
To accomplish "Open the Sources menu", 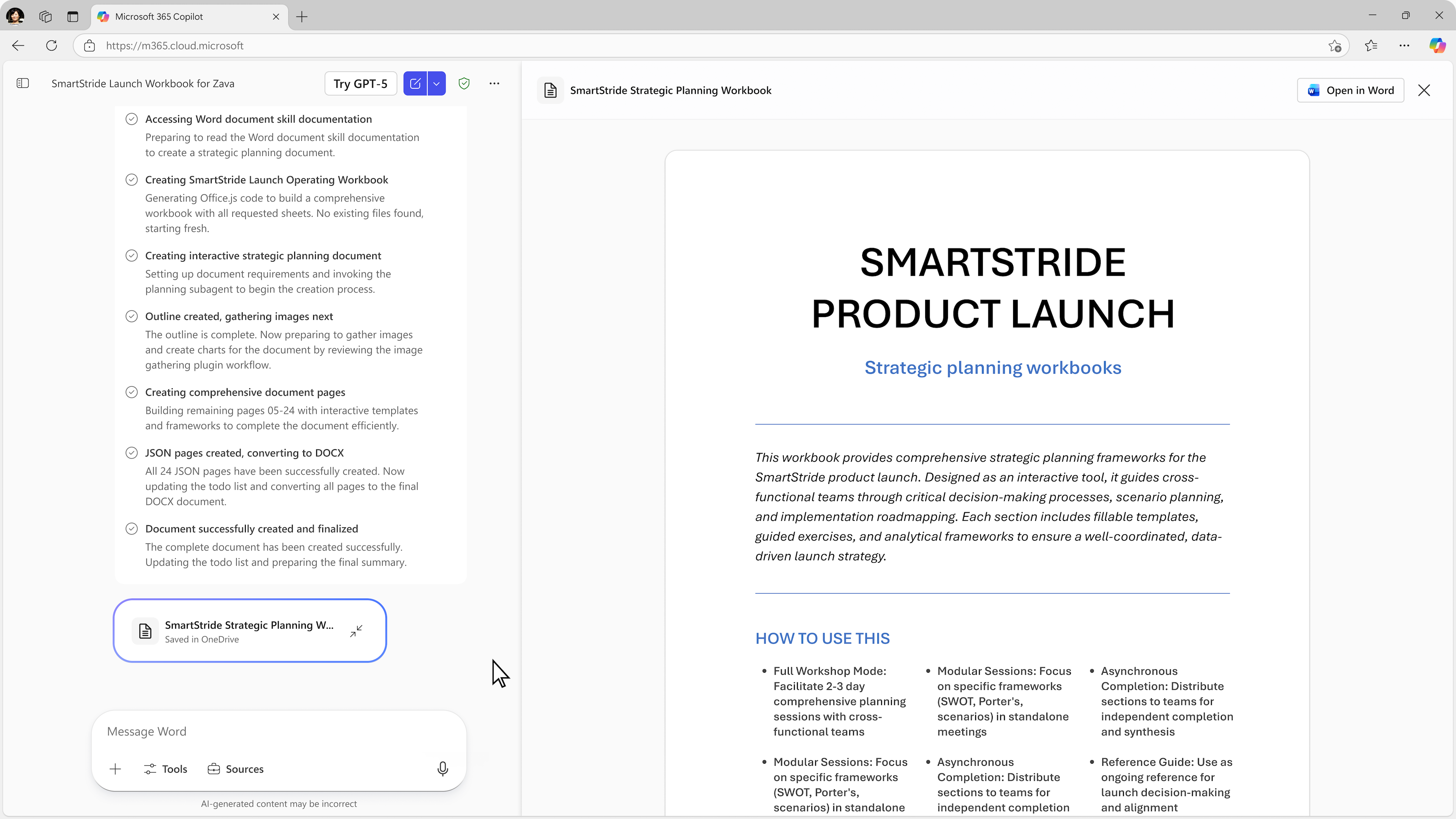I will pyautogui.click(x=236, y=769).
